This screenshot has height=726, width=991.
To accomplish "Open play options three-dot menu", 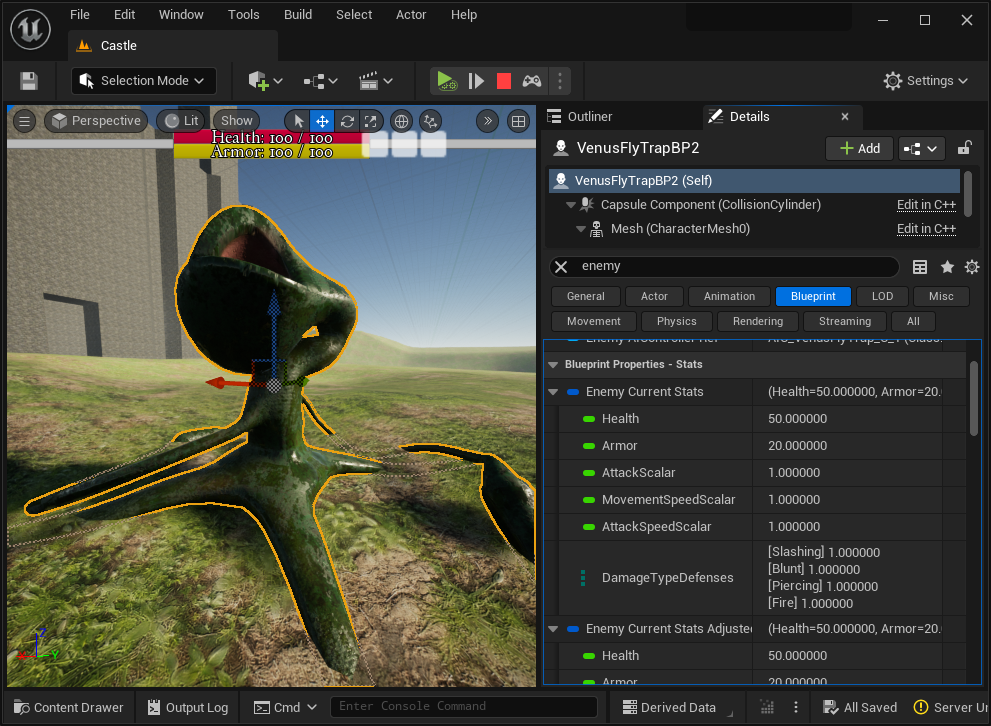I will [560, 81].
